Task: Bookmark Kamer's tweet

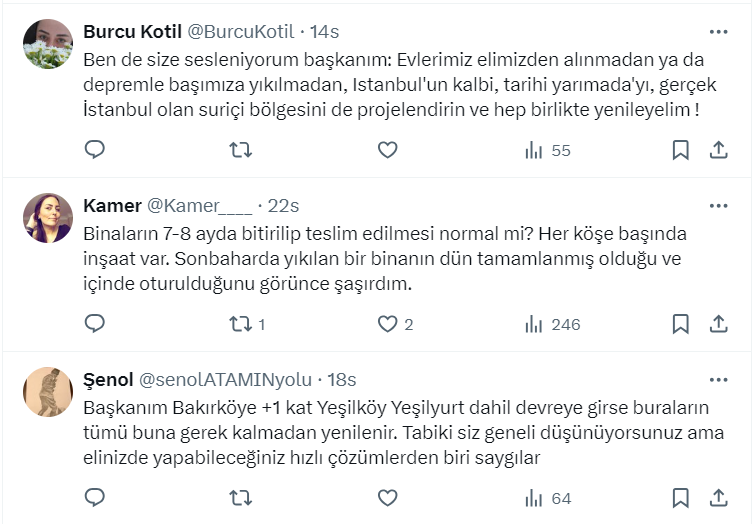Action: point(680,324)
